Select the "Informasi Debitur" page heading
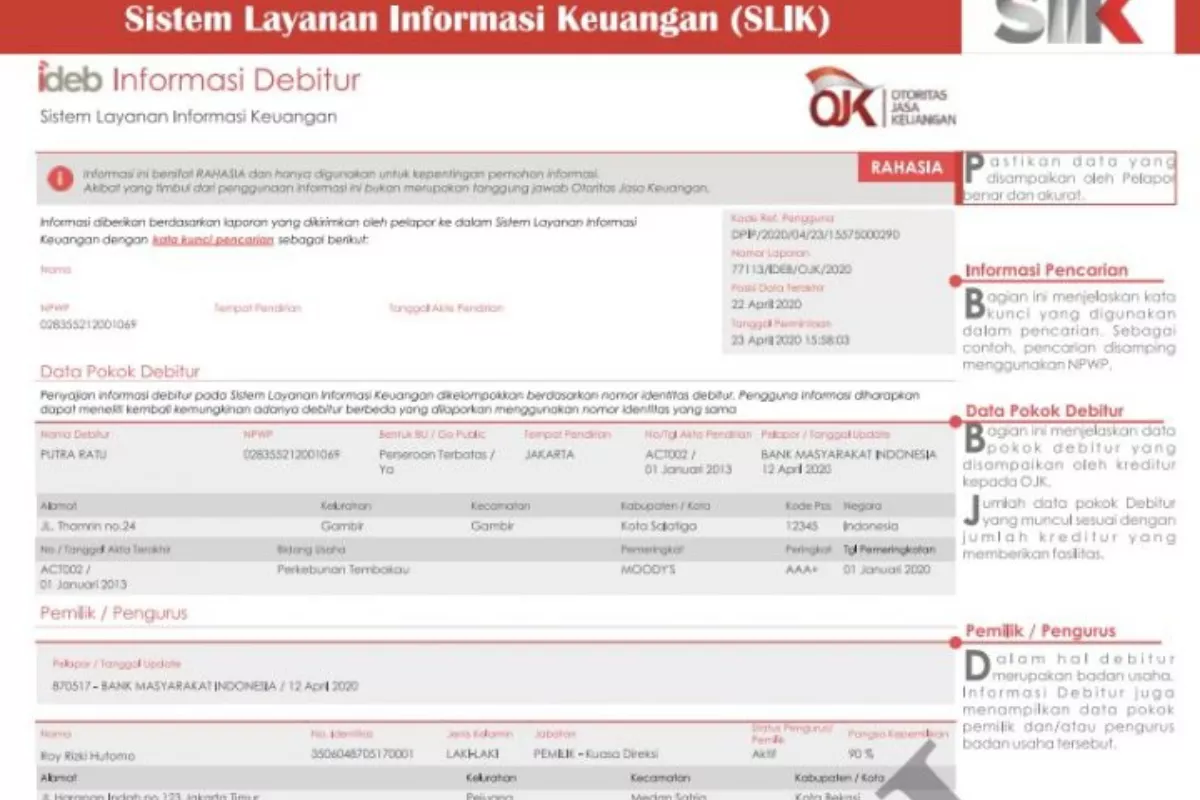 237,79
